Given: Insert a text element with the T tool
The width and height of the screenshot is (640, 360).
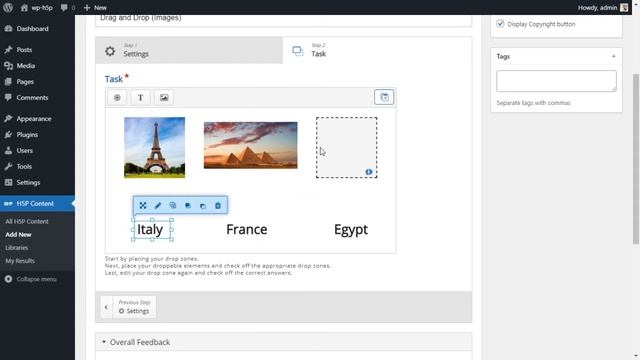Looking at the screenshot, I should pos(140,98).
